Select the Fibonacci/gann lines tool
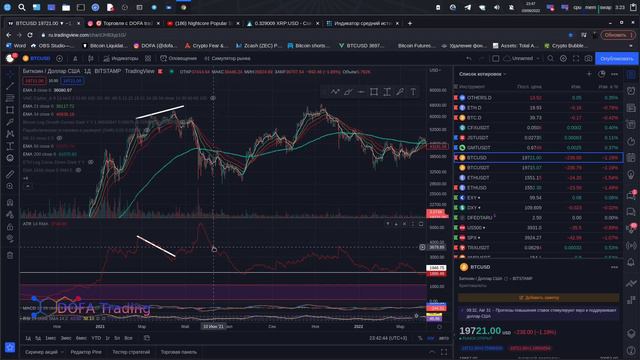 click(10, 98)
